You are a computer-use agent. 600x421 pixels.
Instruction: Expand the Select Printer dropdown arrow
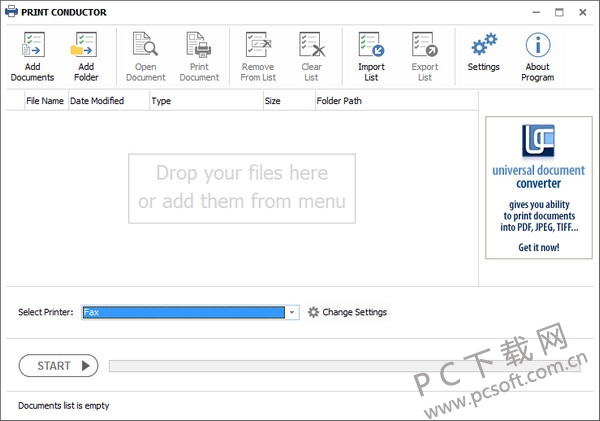tap(292, 312)
